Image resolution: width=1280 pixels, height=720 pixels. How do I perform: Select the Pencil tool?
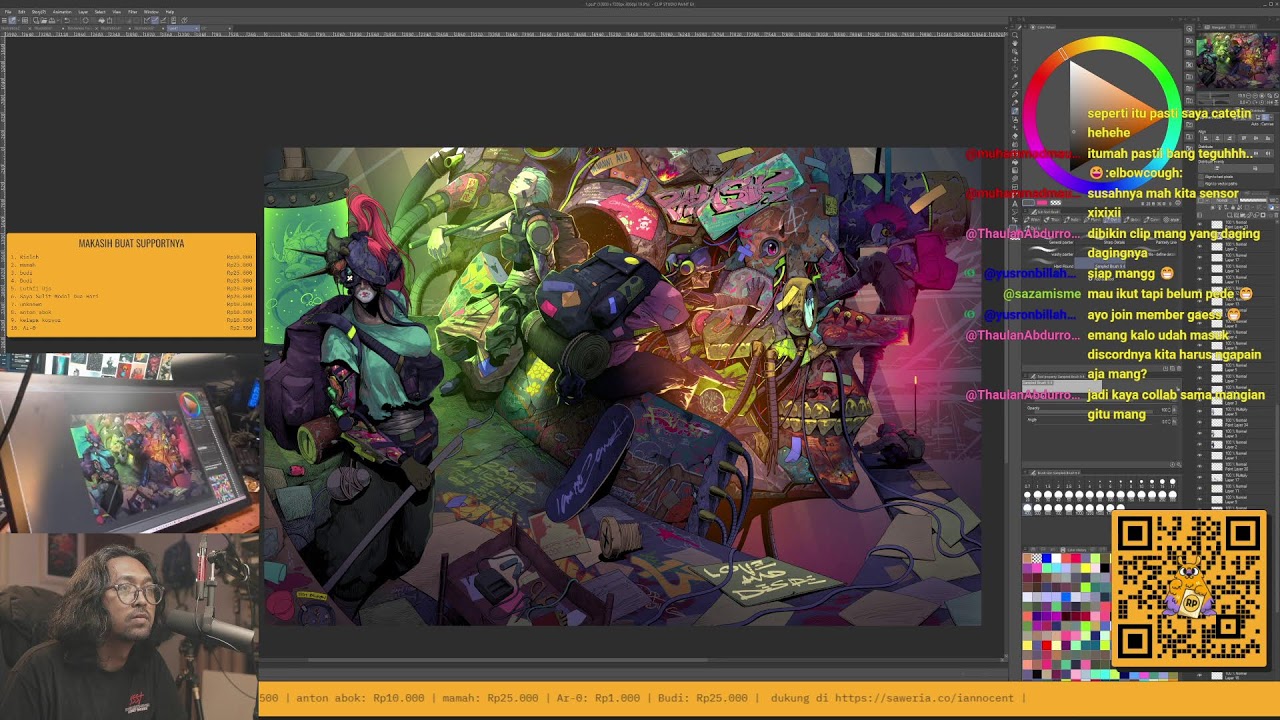[1015, 103]
